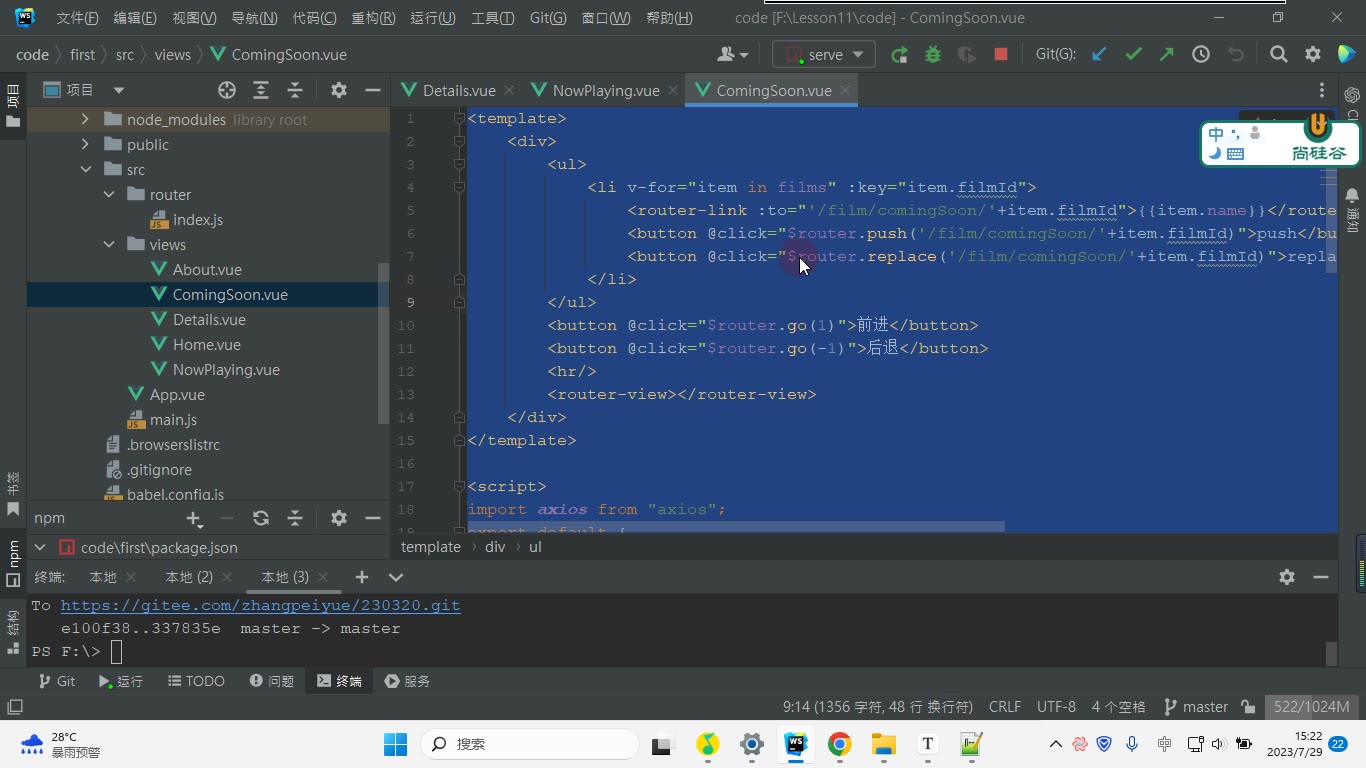The height and width of the screenshot is (768, 1366).
Task: Expand the node_modules folder
Action: [85, 120]
